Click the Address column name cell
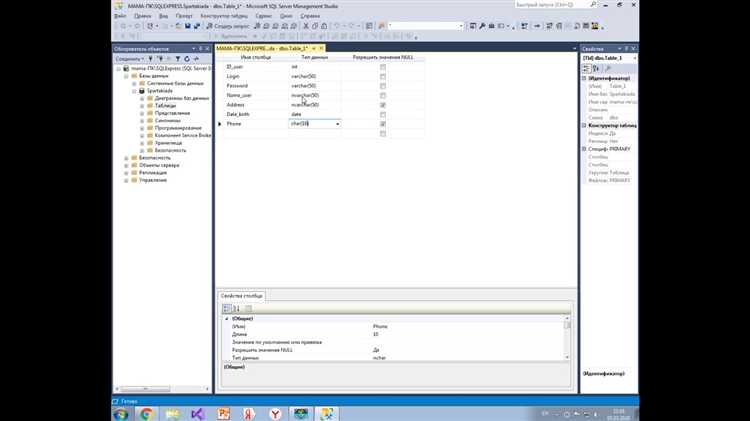 click(256, 105)
